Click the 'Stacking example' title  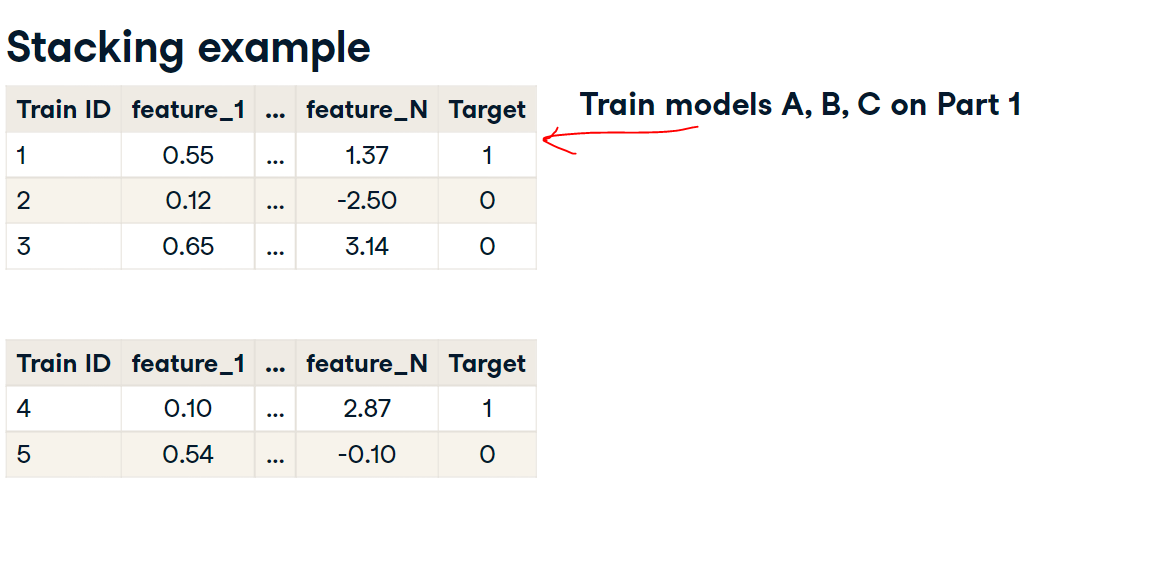coord(189,48)
